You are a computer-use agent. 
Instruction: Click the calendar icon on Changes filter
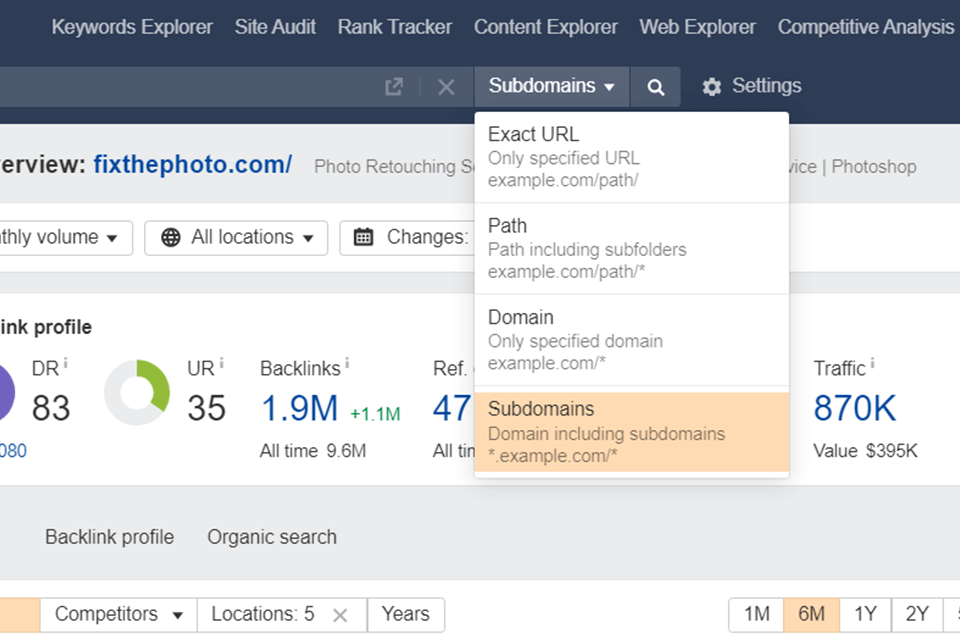pyautogui.click(x=364, y=237)
